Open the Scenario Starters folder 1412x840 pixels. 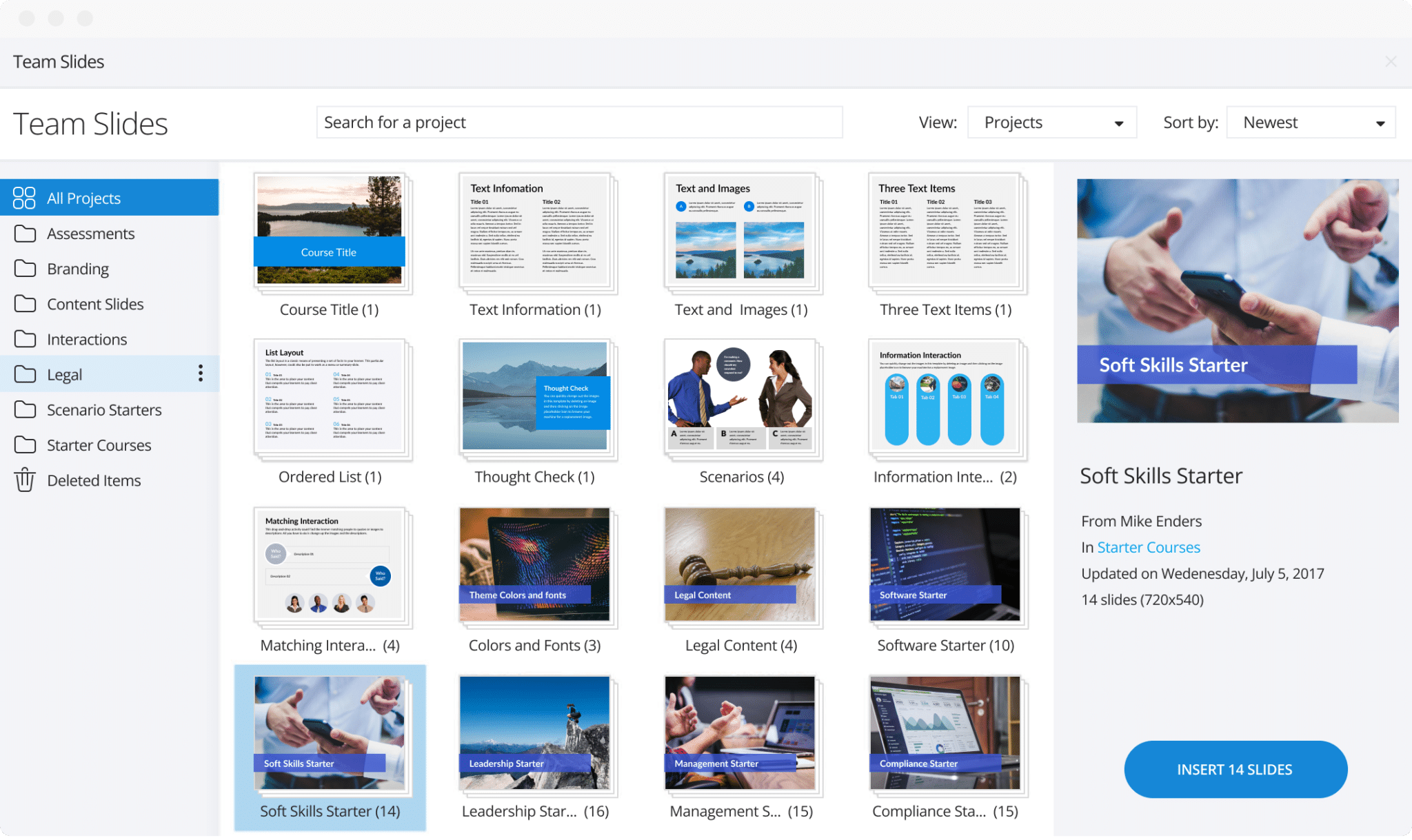point(104,409)
